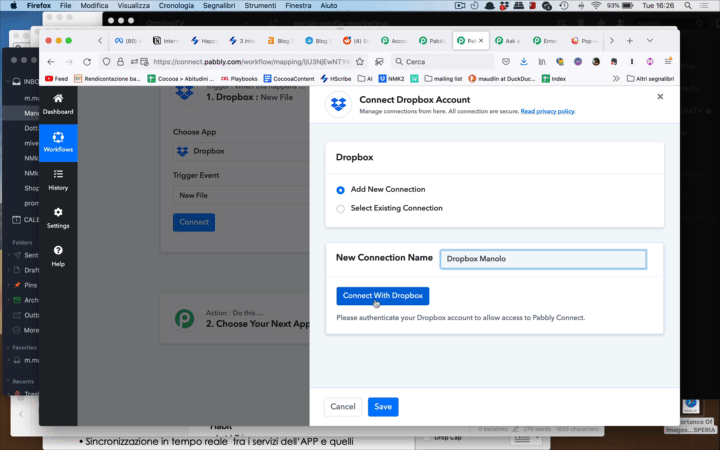Open a new tab with plus button

(630, 41)
